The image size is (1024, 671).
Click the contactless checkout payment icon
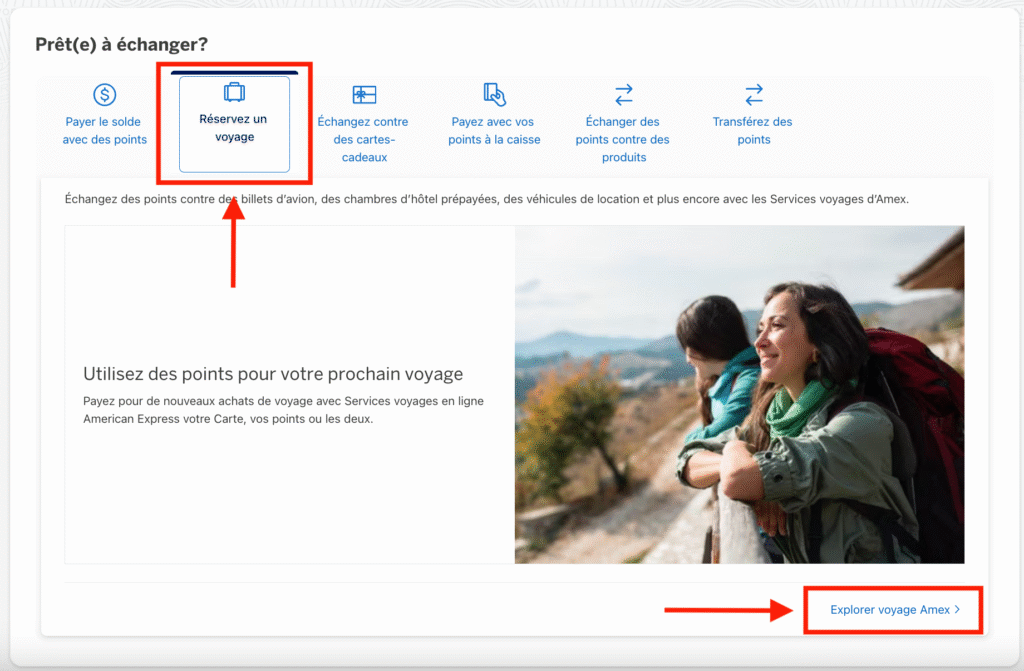pos(493,93)
